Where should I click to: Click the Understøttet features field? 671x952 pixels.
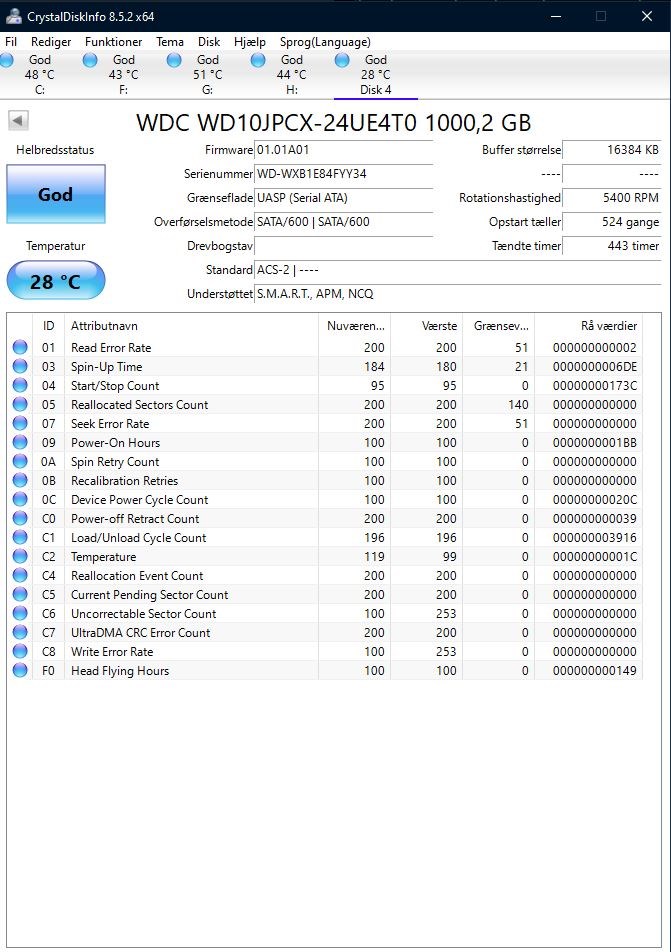pos(457,294)
